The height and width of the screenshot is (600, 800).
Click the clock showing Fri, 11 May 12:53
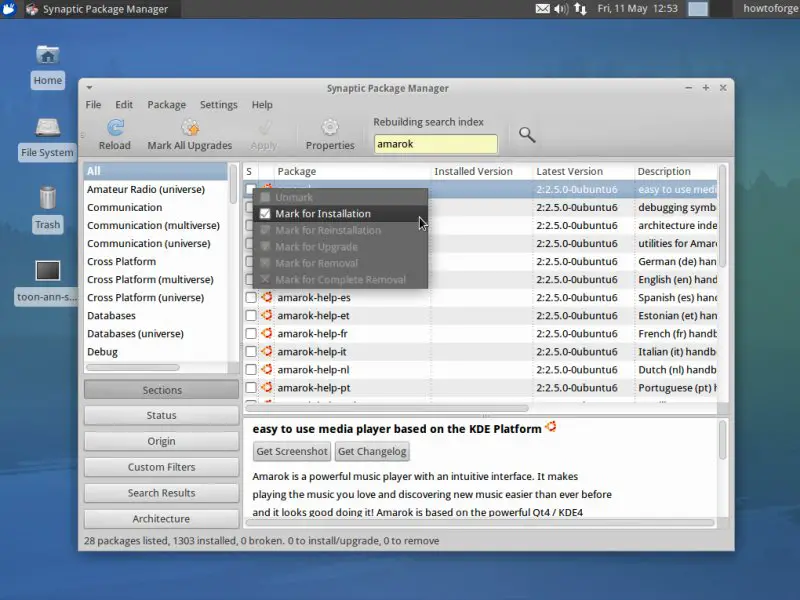638,9
